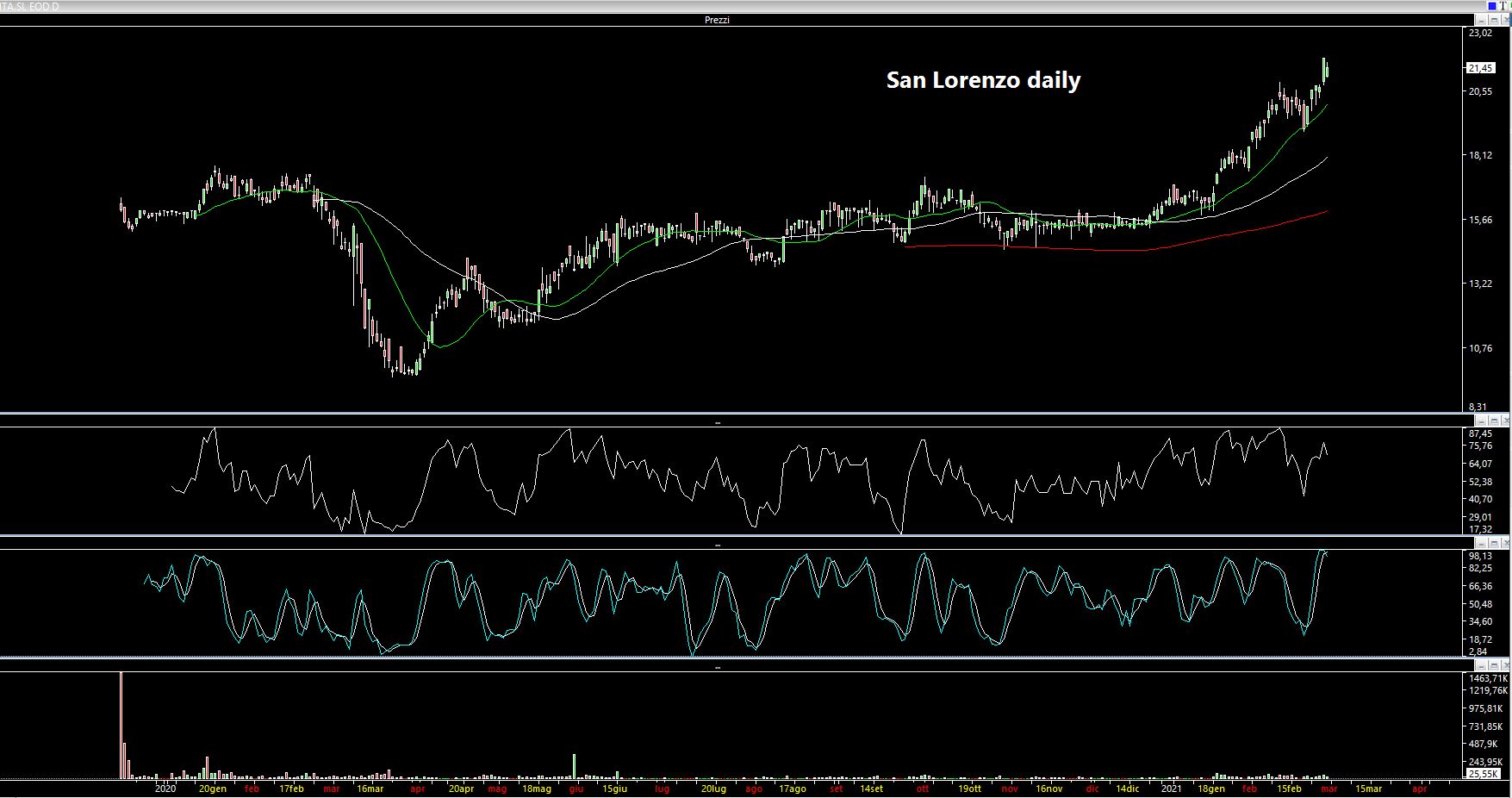The image size is (1512, 798).
Task: Click the 20lug date on time axis
Action: coord(713,789)
